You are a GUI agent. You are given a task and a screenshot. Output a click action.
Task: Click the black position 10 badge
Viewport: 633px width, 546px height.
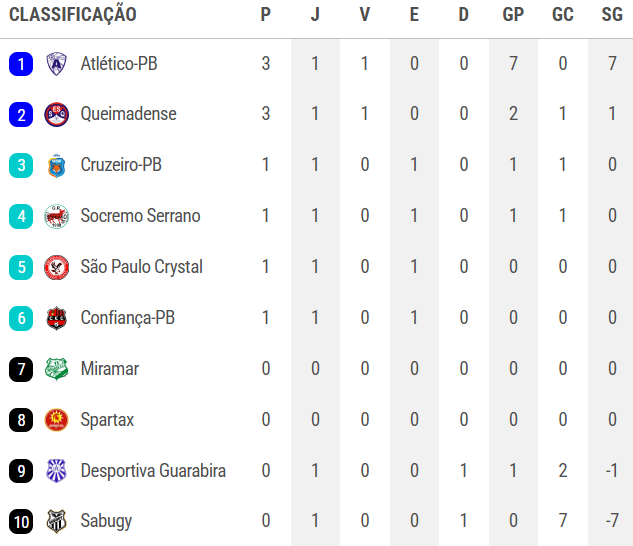click(20, 521)
